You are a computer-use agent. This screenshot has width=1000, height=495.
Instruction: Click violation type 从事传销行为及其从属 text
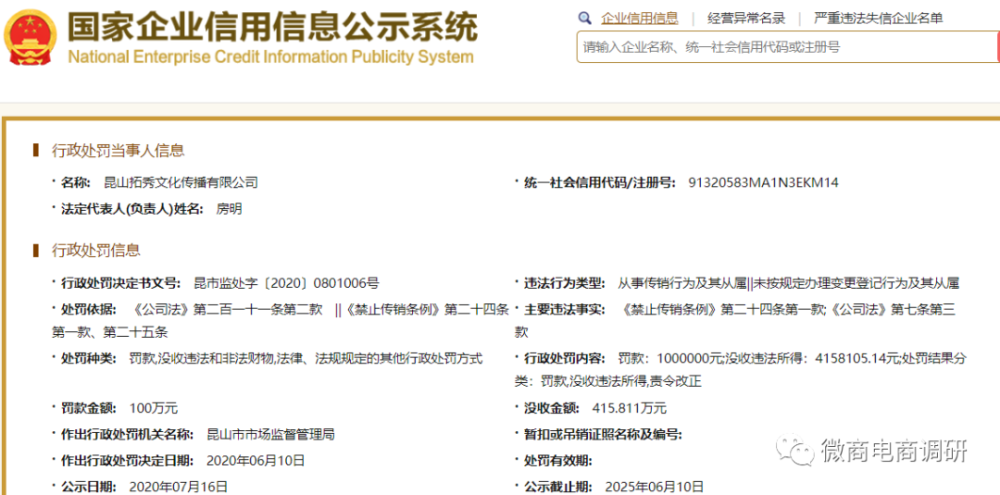(682, 283)
